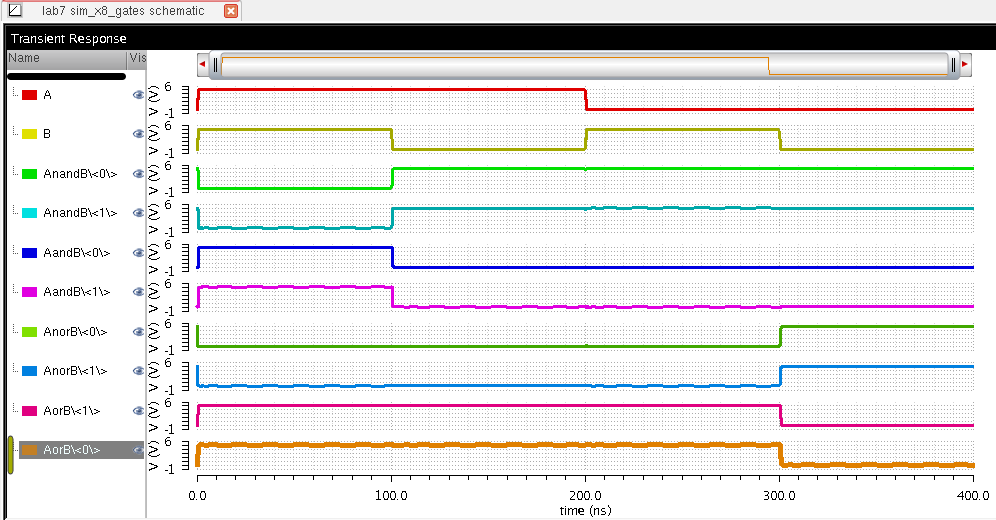Hide the AnorB<0> waveform
The width and height of the screenshot is (996, 520).
tap(138, 331)
